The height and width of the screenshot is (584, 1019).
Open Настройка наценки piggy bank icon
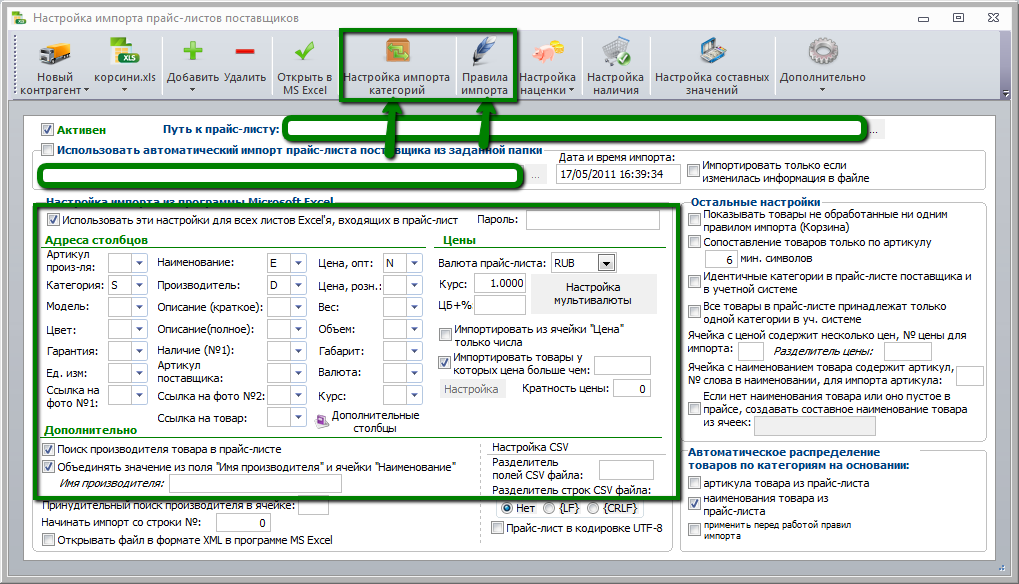tap(548, 52)
